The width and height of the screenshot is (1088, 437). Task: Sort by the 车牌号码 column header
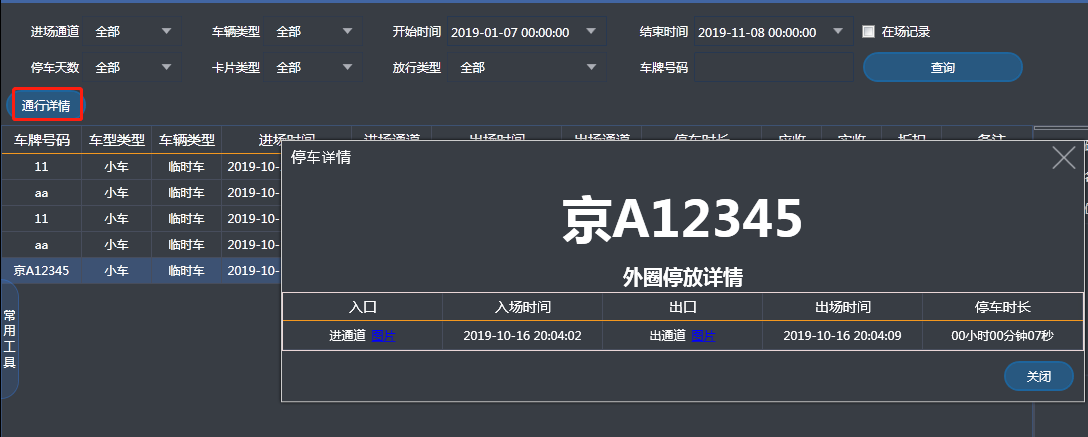pos(42,140)
